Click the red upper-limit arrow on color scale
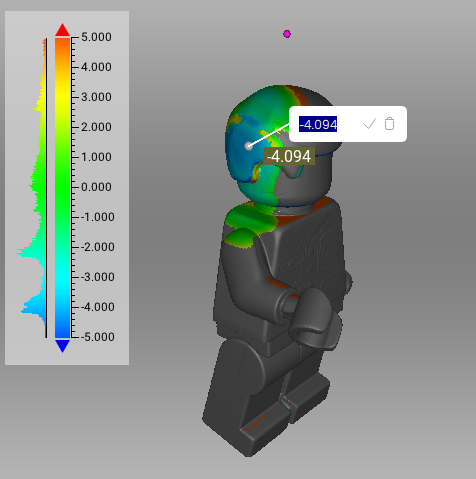This screenshot has width=476, height=479. point(62,30)
